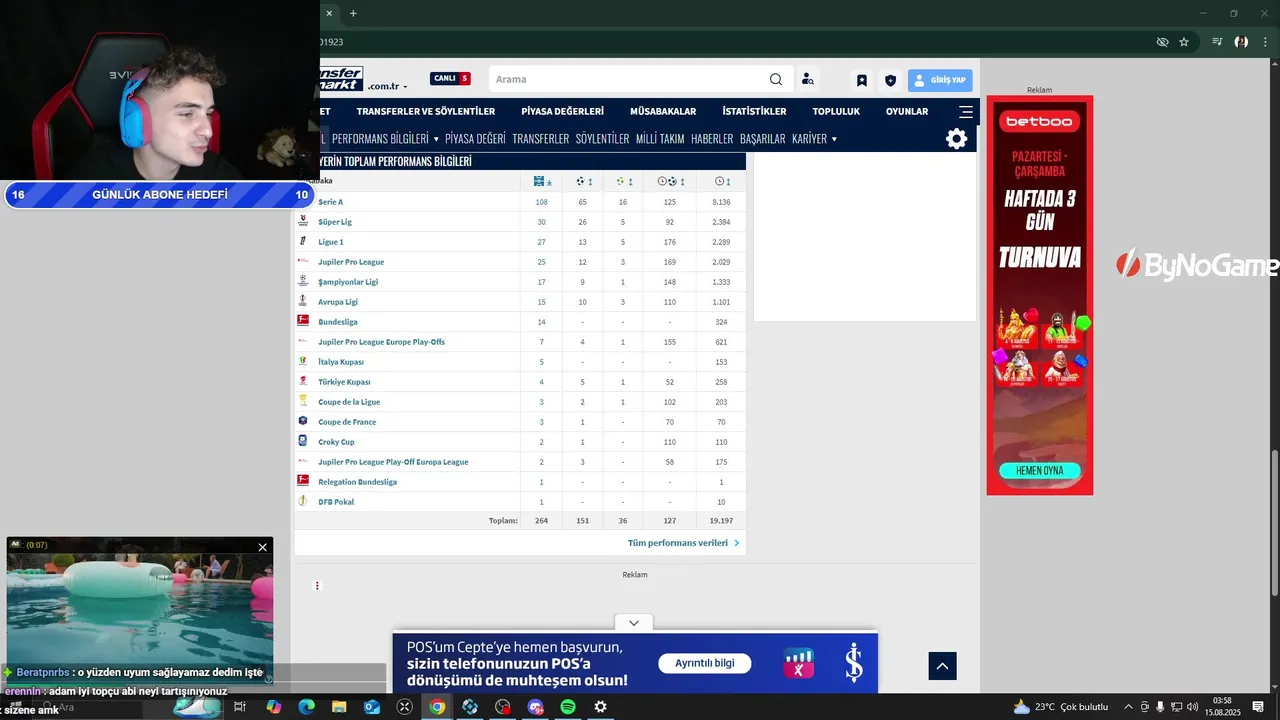Switch to Milli Takım player tab

(660, 139)
